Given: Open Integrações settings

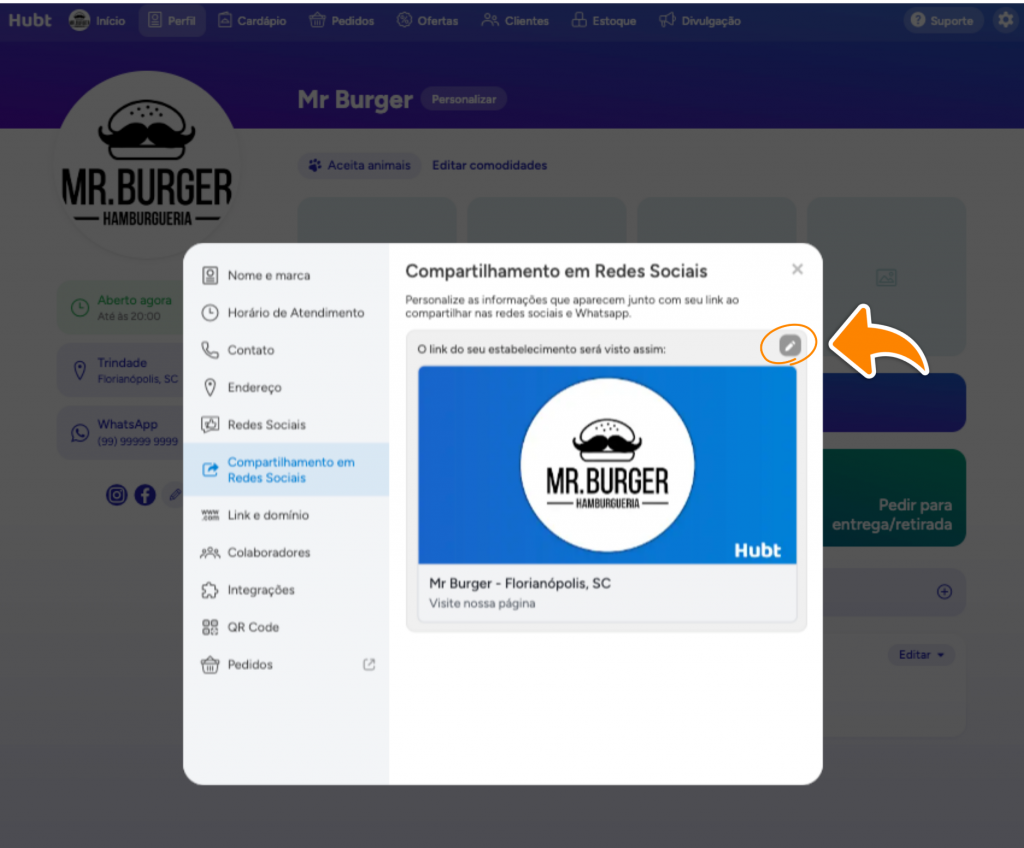Looking at the screenshot, I should point(287,590).
